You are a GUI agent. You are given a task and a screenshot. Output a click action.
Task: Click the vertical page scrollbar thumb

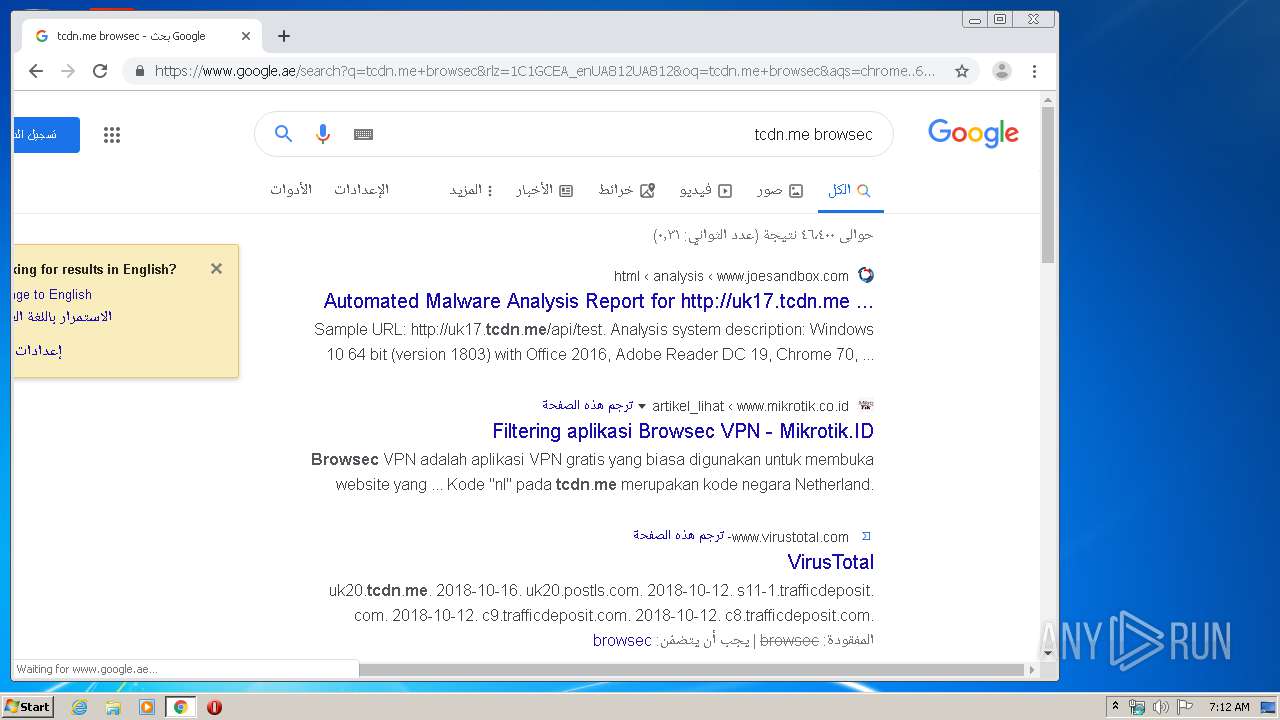point(1048,185)
